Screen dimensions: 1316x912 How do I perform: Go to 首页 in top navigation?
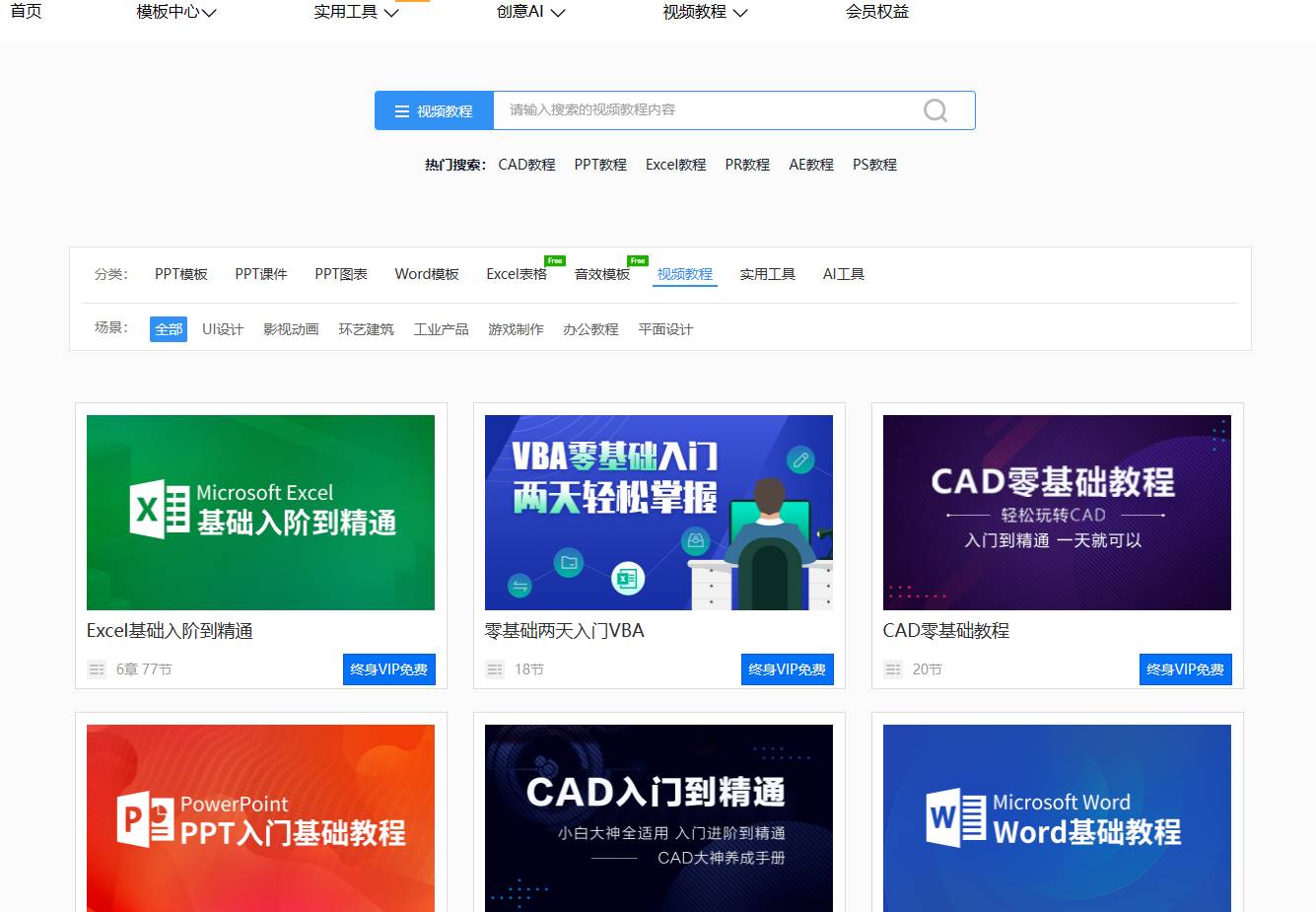point(27,12)
